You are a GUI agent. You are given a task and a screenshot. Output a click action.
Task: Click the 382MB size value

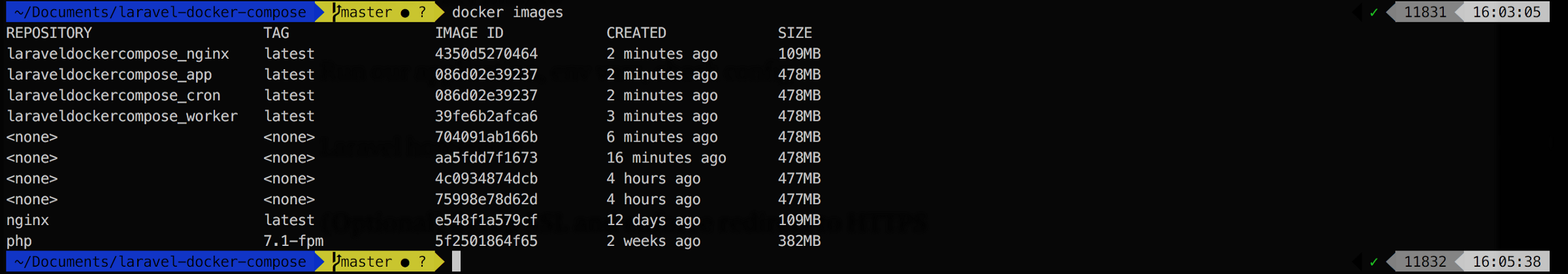(x=799, y=241)
